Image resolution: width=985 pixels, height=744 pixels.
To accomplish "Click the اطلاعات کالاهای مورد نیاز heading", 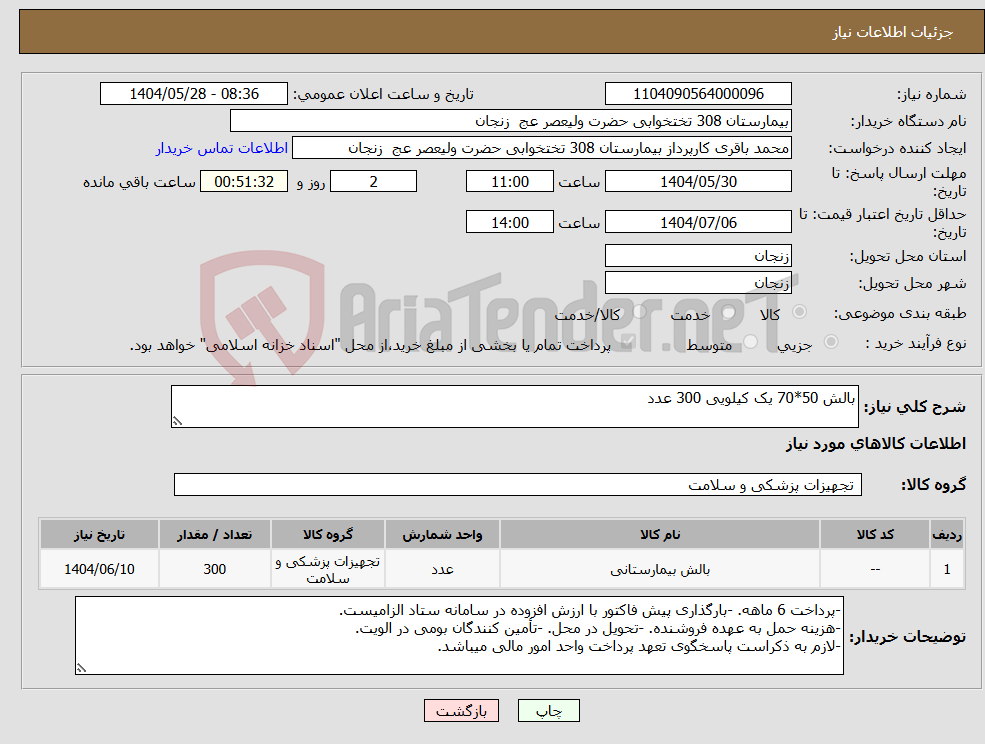I will coord(876,444).
